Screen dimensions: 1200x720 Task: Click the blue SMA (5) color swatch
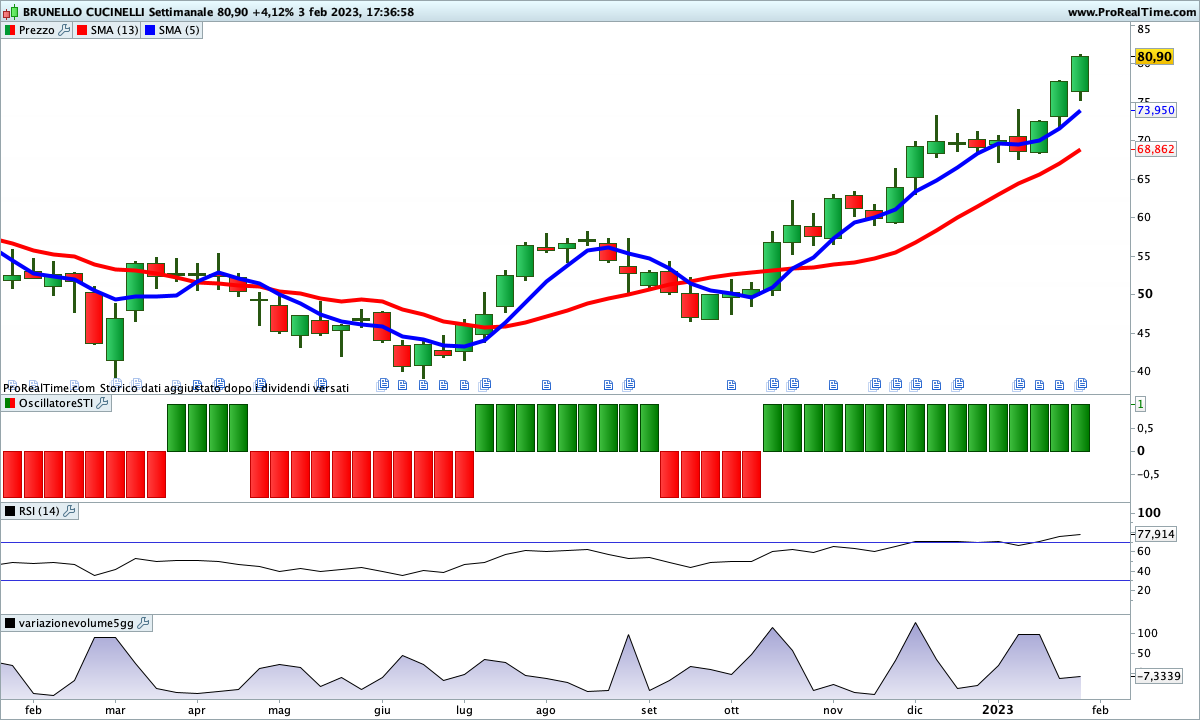150,30
